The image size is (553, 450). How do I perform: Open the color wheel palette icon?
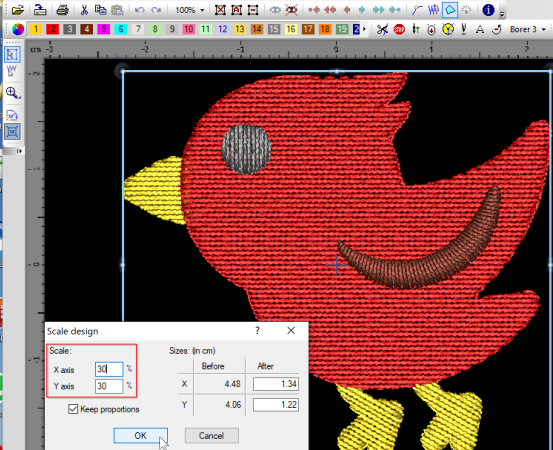[x=18, y=29]
